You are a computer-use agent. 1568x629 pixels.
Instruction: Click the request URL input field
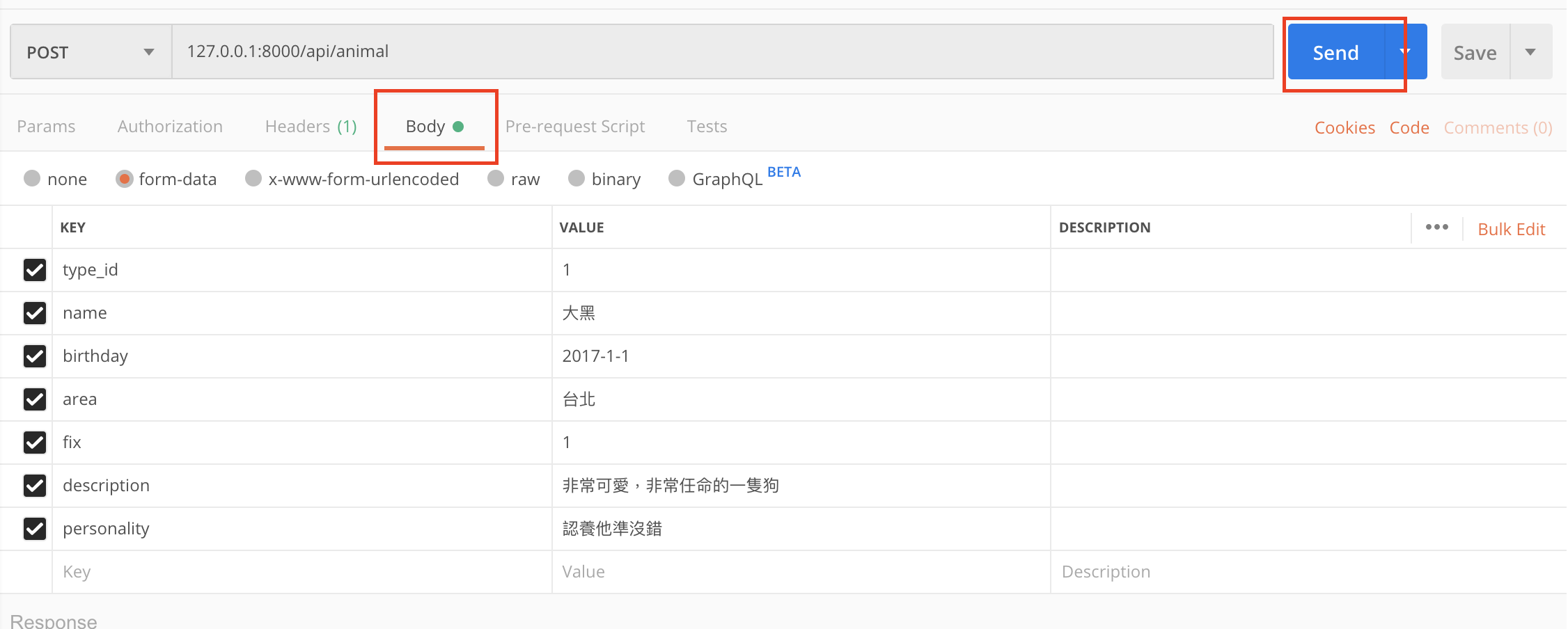[723, 52]
